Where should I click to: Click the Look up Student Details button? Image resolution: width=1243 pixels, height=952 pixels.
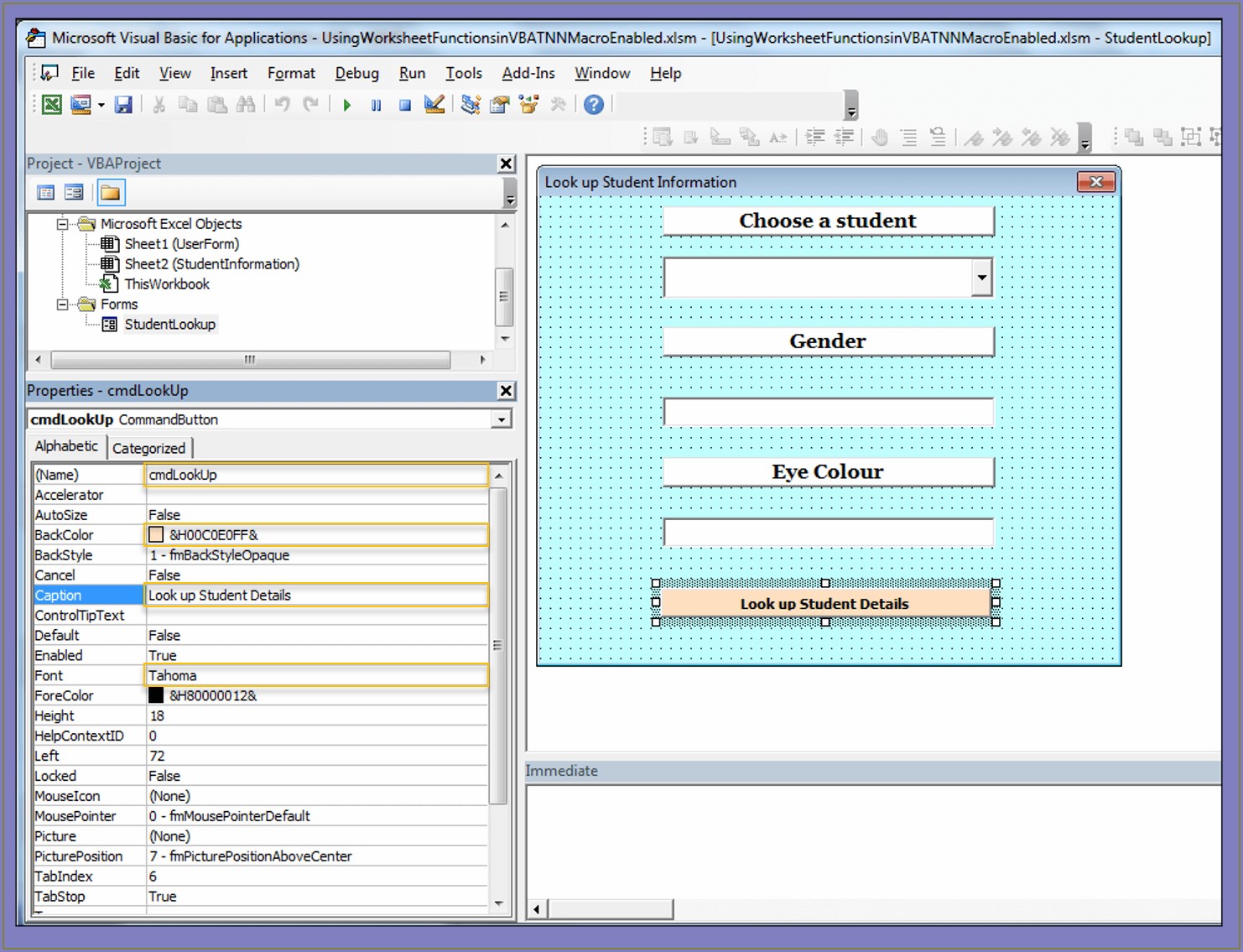point(825,603)
